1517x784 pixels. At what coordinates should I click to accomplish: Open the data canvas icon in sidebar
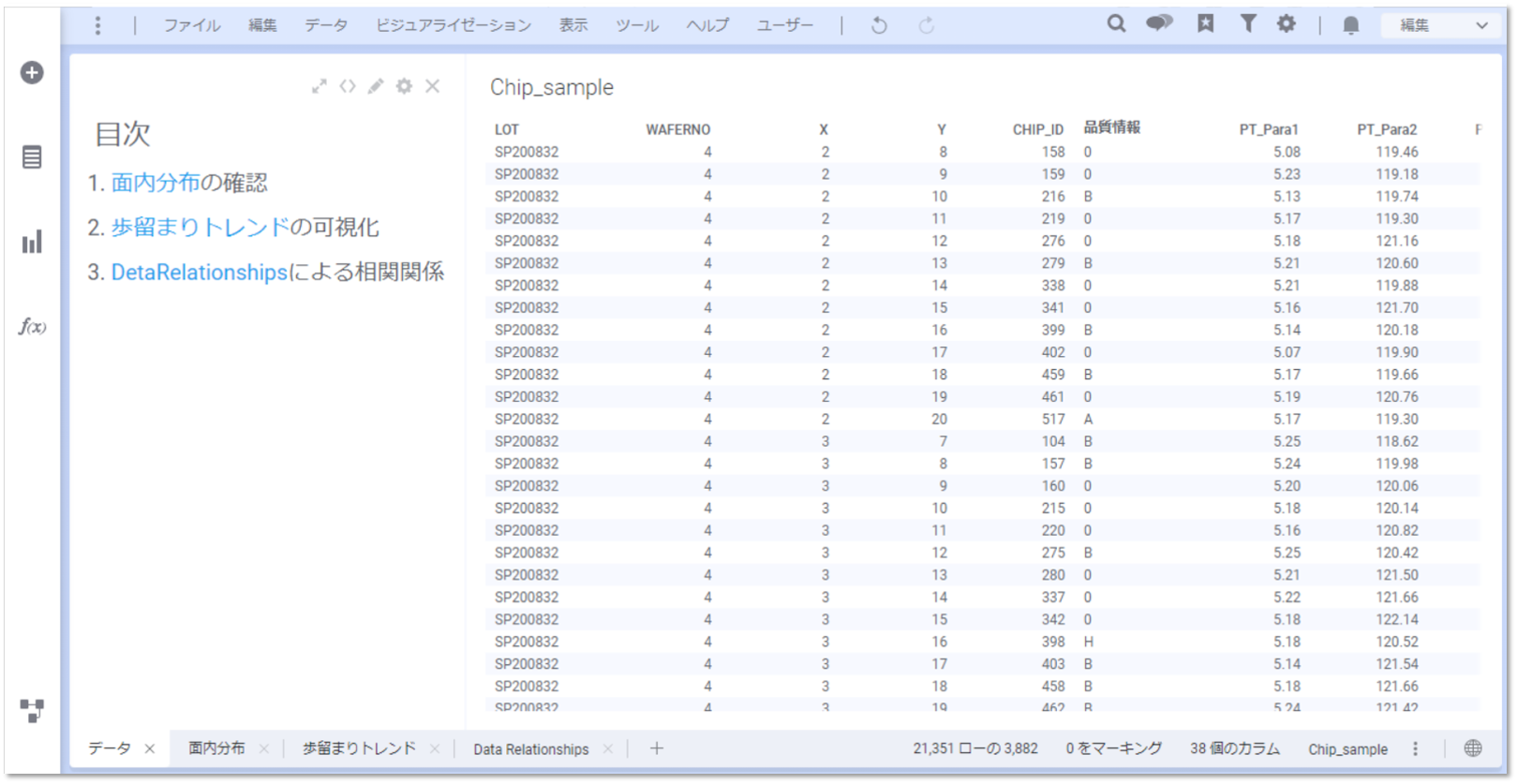tap(32, 711)
